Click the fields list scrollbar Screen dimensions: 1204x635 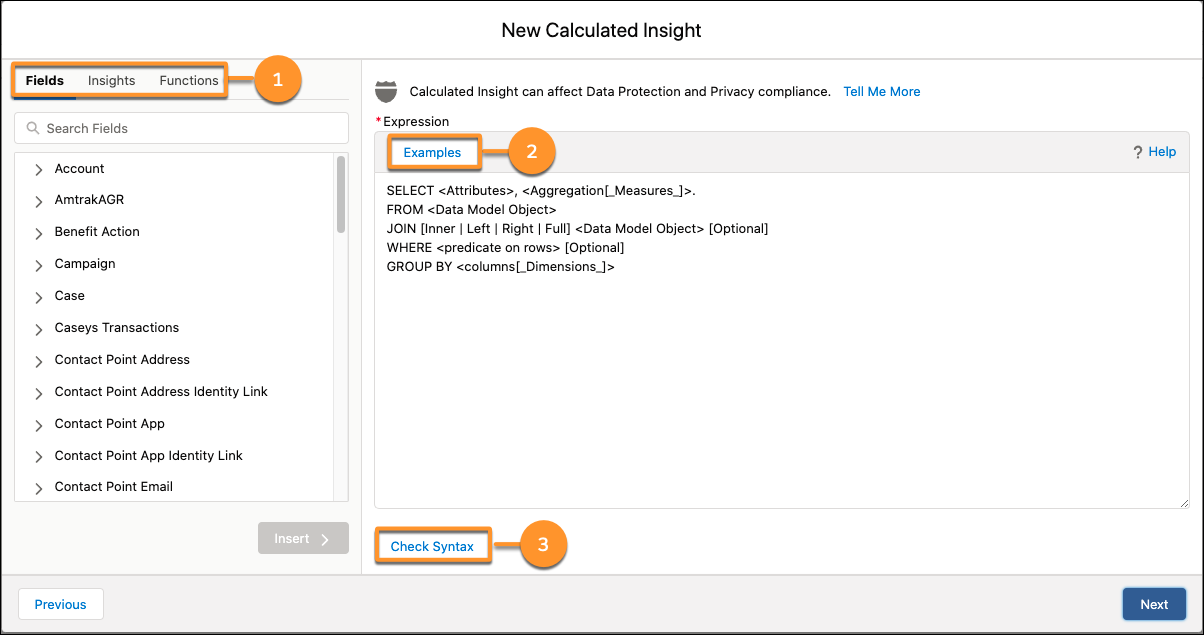tap(341, 194)
